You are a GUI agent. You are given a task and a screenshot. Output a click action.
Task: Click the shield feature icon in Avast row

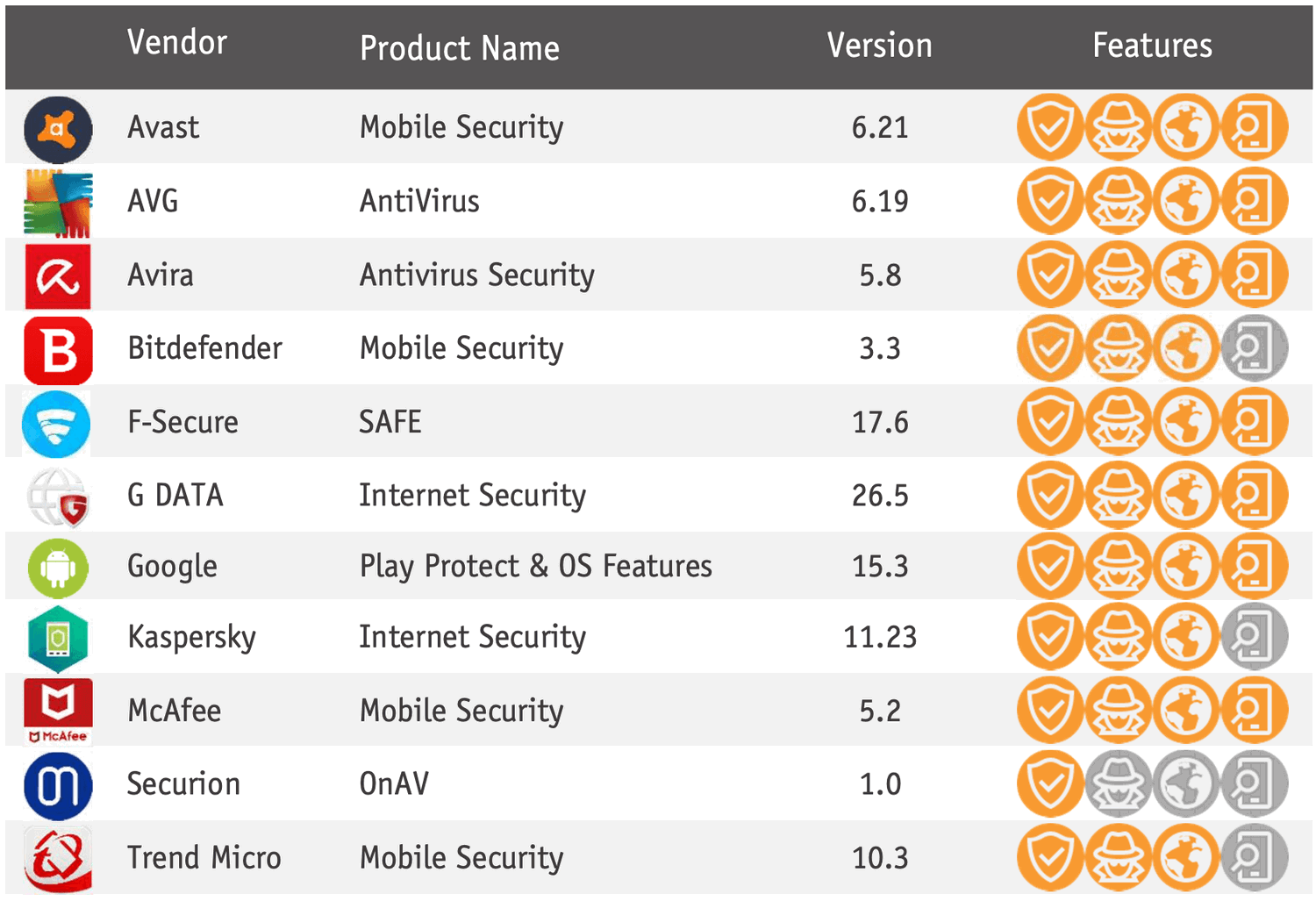point(1049,127)
